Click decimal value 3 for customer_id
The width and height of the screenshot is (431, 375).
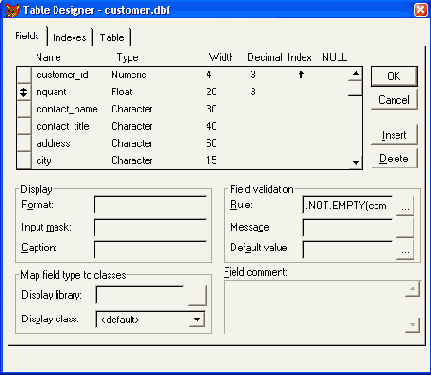tap(253, 75)
